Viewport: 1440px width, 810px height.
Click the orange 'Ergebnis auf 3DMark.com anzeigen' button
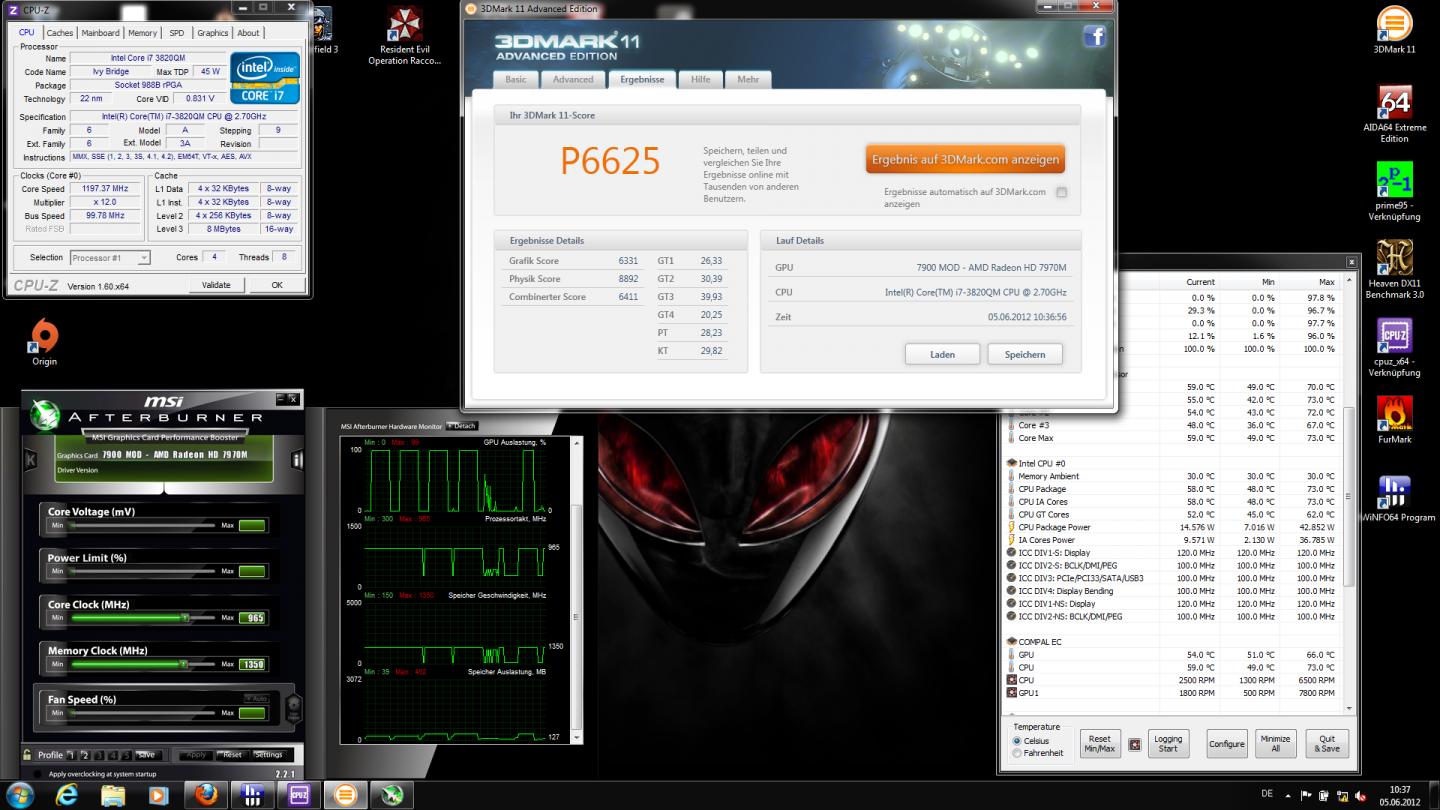[x=965, y=160]
